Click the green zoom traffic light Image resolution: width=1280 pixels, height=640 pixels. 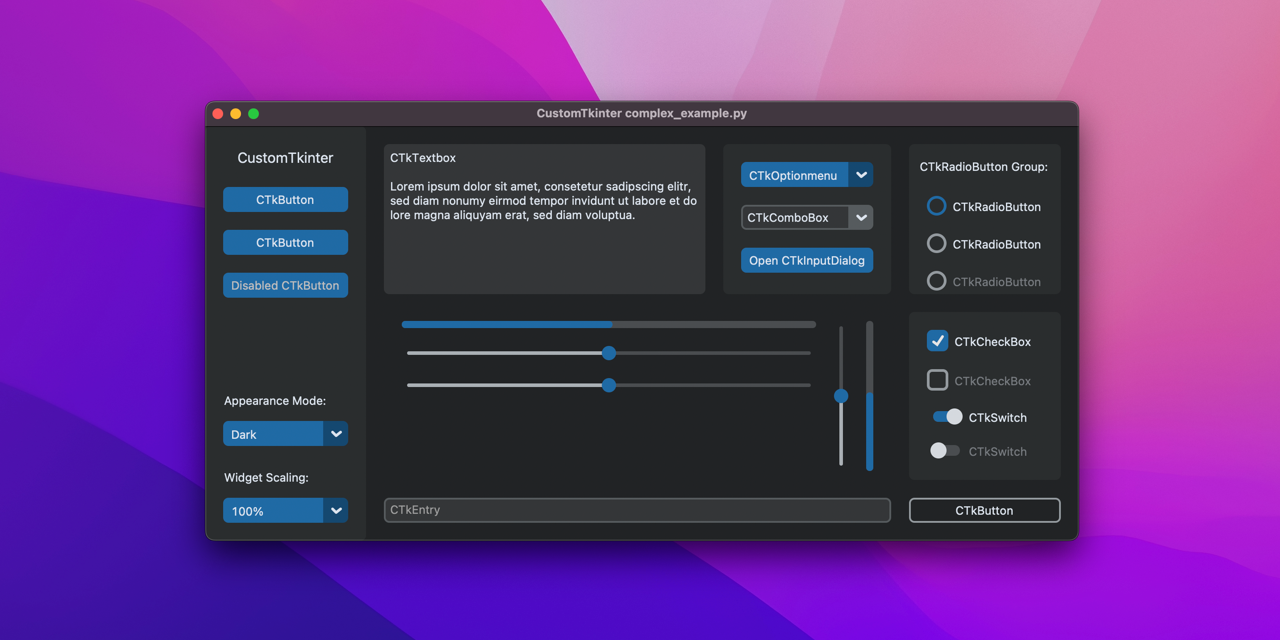(x=253, y=113)
